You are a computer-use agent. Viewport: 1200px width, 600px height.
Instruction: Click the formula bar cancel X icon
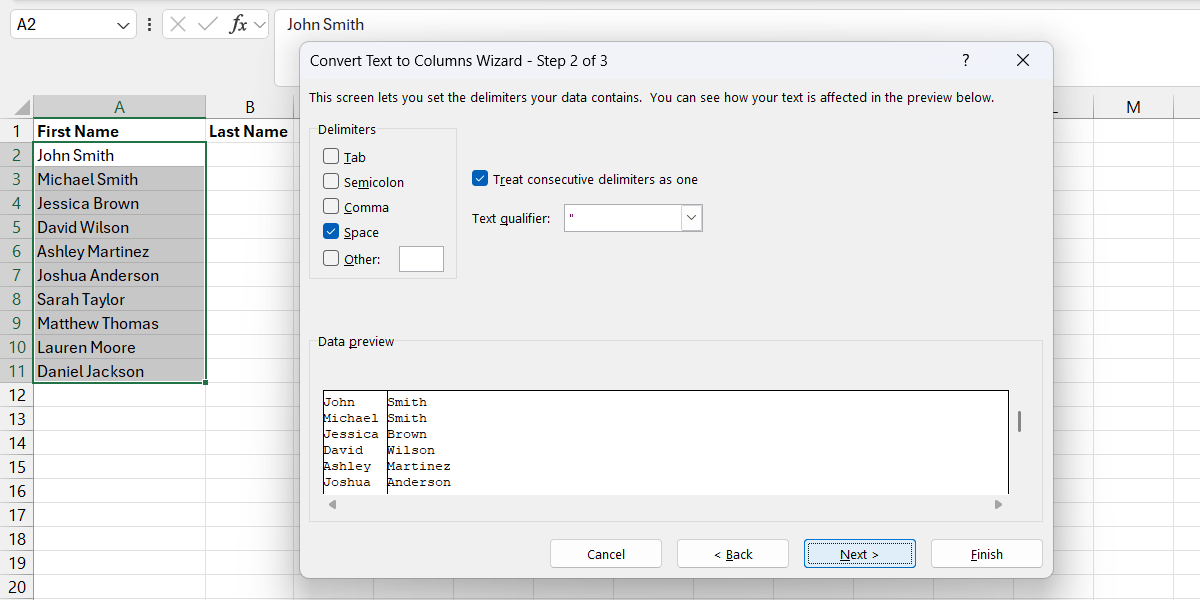coord(179,25)
